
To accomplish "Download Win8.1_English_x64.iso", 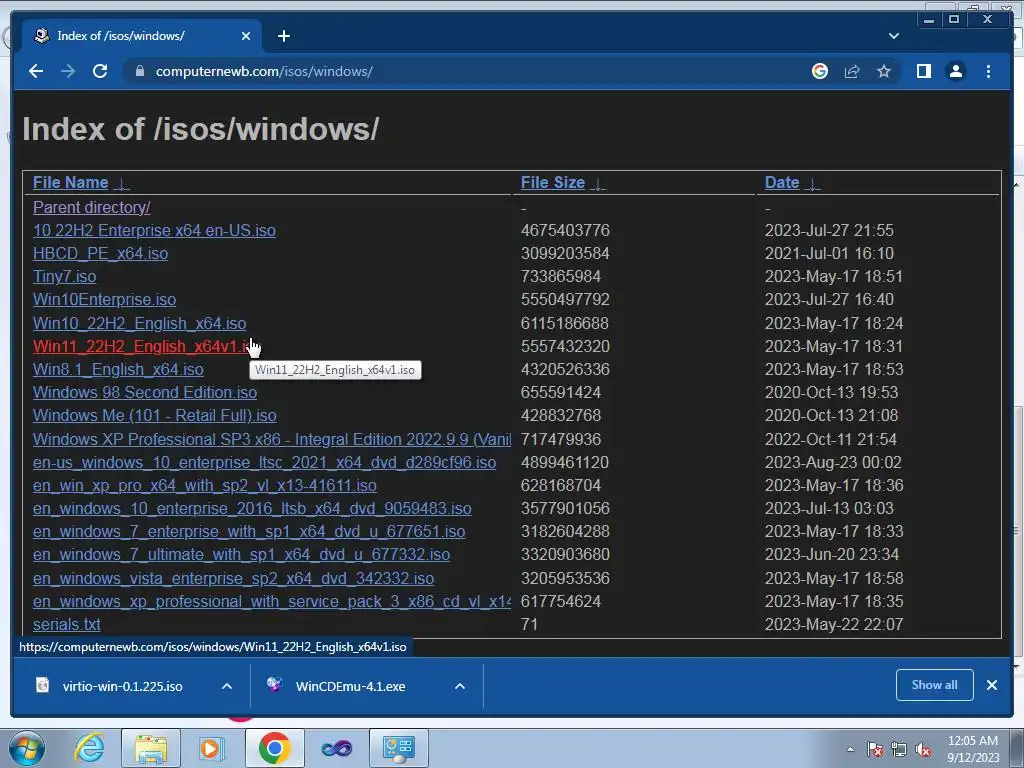I will pyautogui.click(x=118, y=370).
